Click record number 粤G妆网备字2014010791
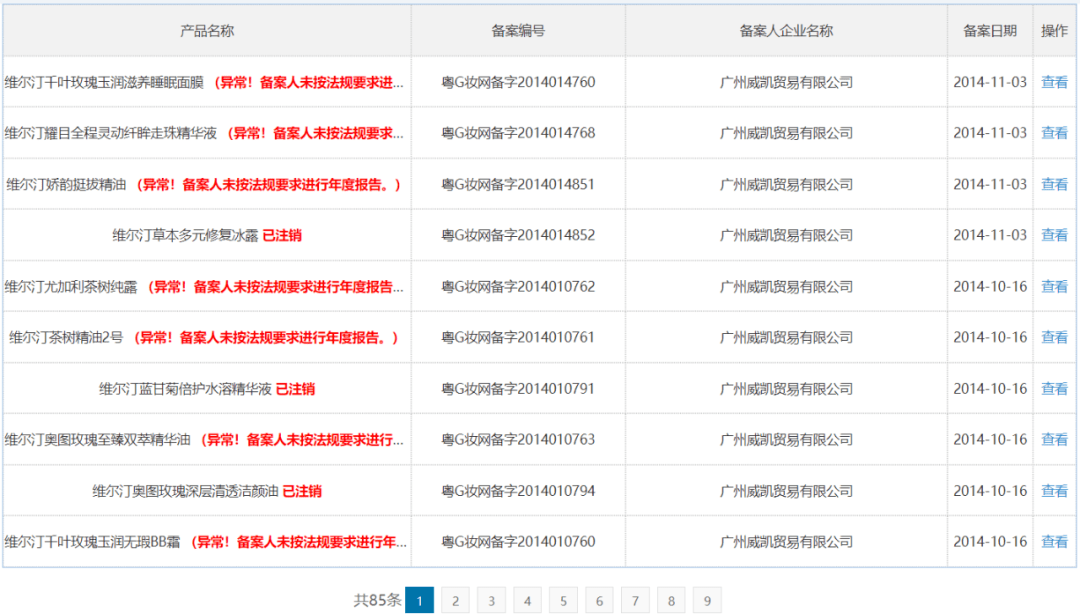The image size is (1080, 614). click(518, 389)
